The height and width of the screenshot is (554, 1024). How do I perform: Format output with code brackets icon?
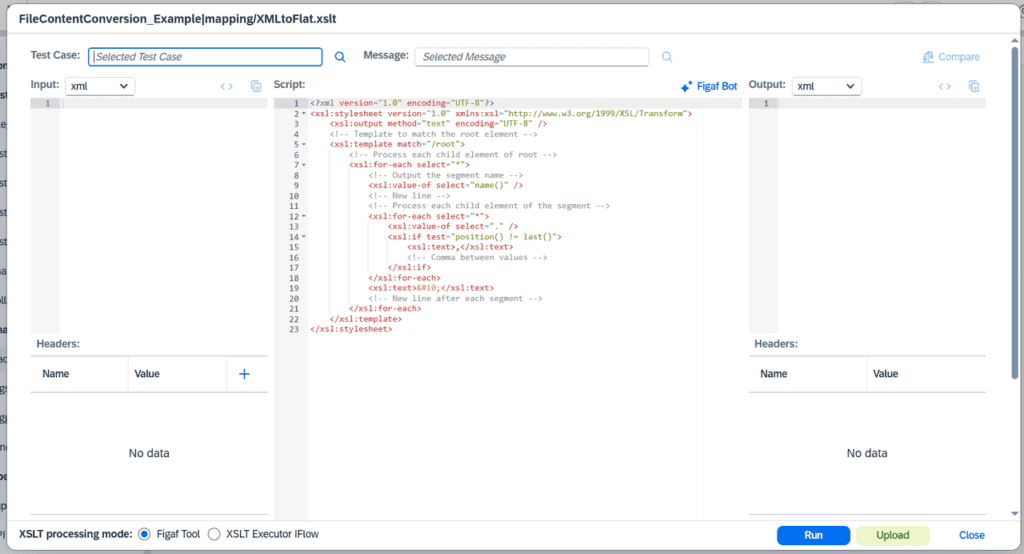pos(944,86)
